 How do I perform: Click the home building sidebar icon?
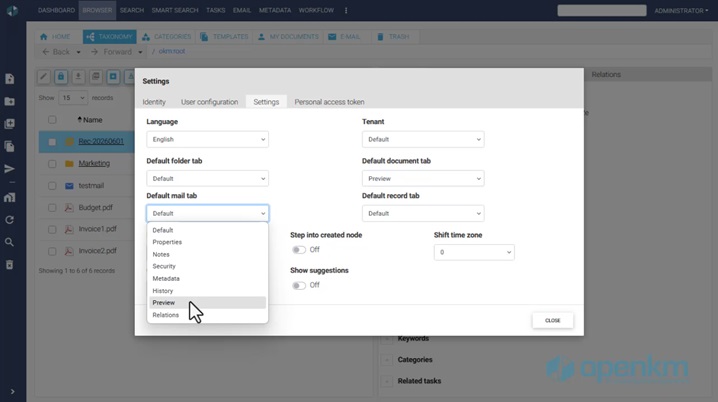point(9,197)
